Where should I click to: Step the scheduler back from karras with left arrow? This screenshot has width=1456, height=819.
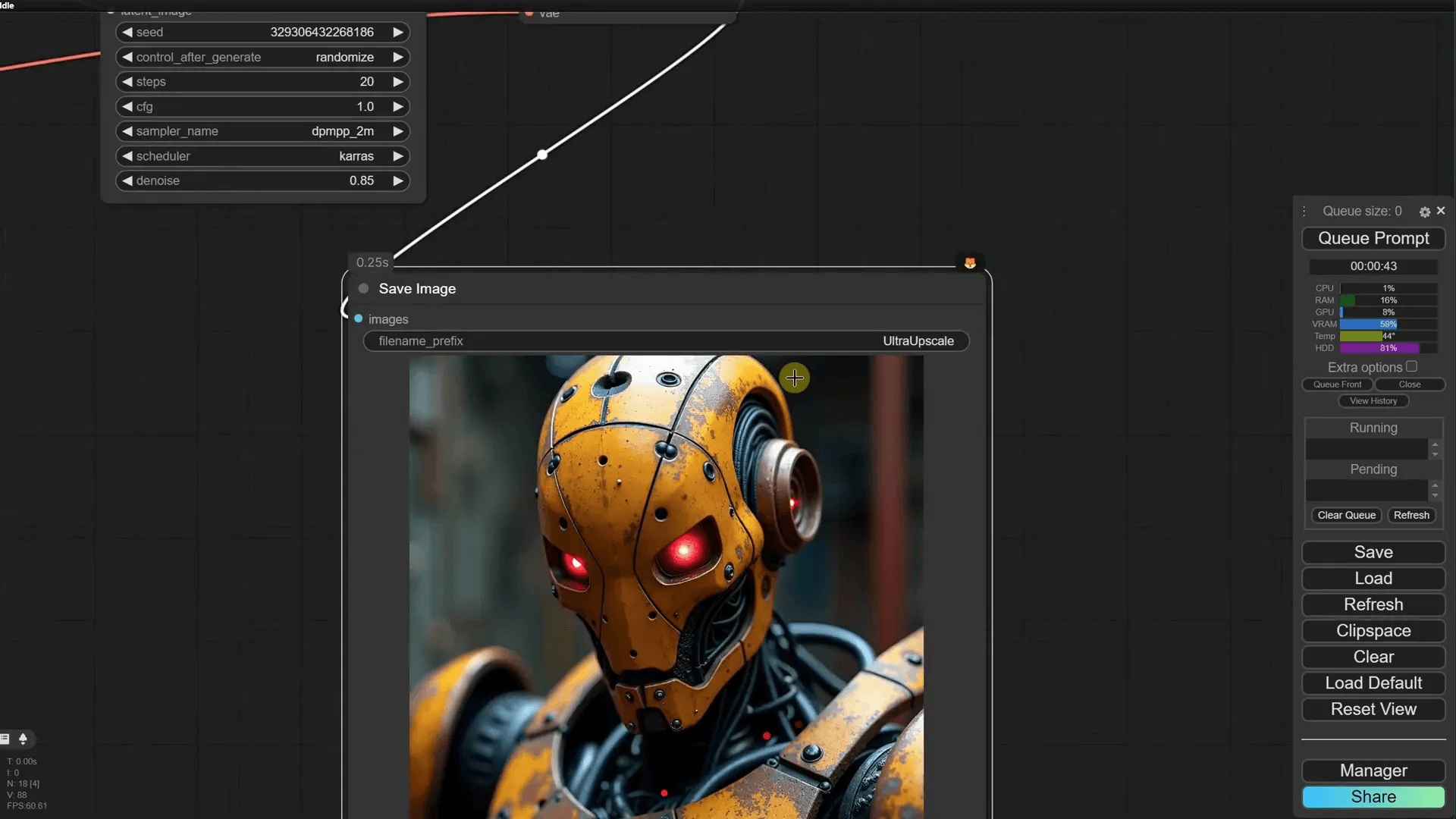(x=127, y=156)
